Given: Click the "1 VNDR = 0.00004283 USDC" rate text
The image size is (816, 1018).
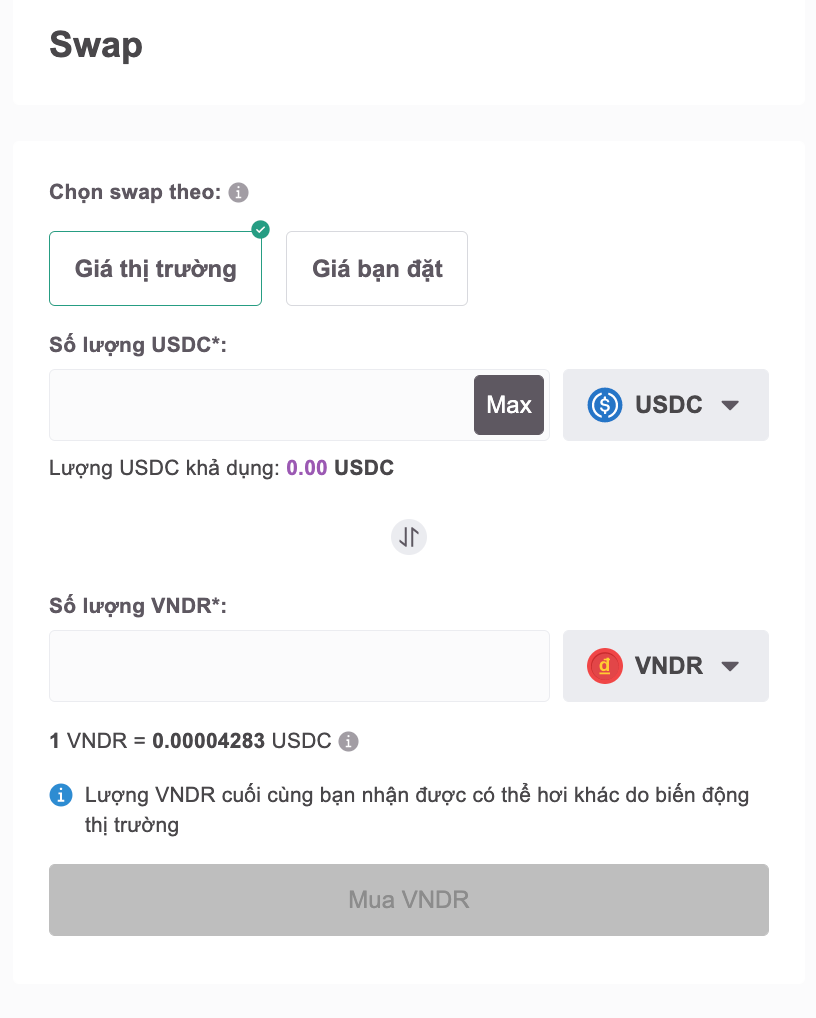Looking at the screenshot, I should pyautogui.click(x=190, y=741).
